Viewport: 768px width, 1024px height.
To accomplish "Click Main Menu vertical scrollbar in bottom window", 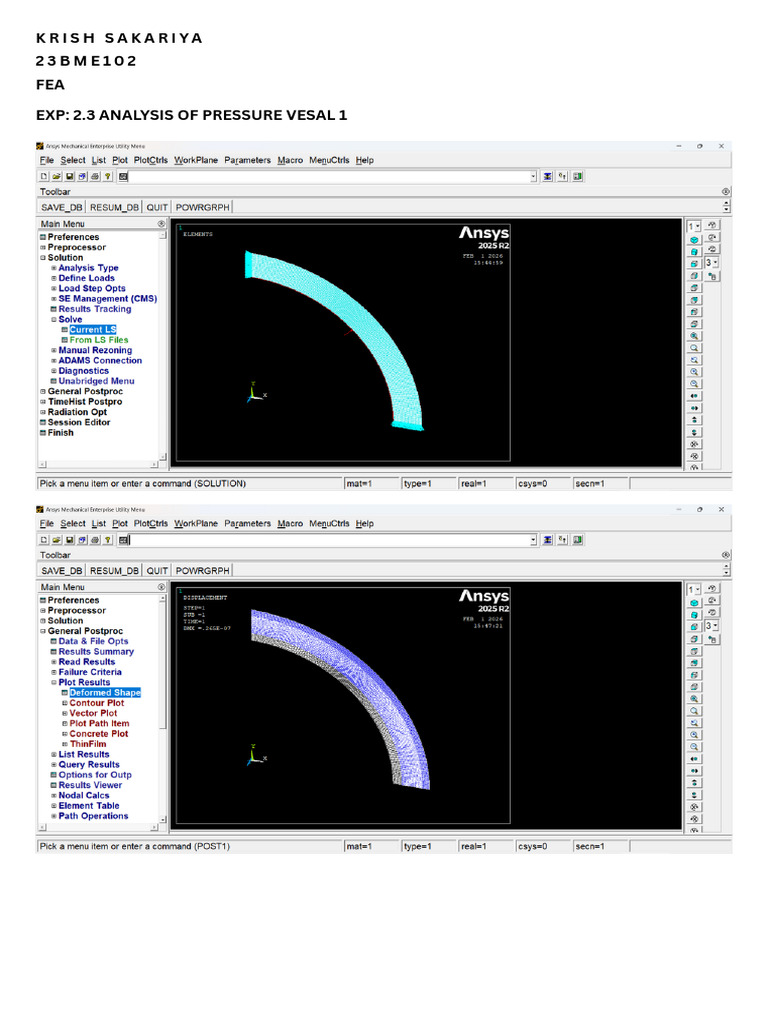I will pos(163,709).
